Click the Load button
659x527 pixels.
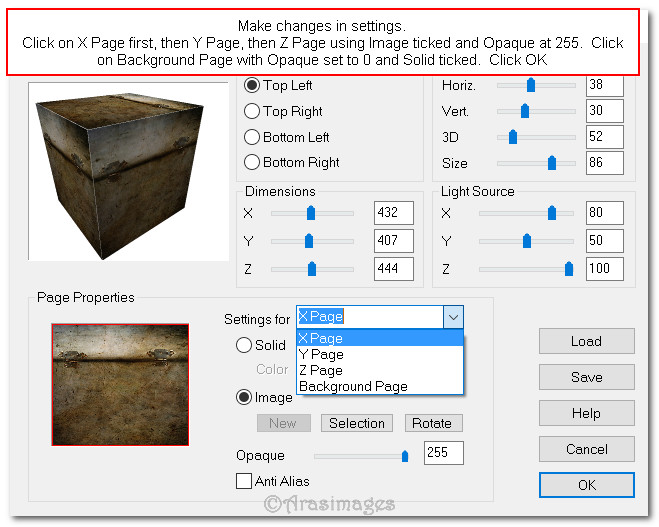coord(586,341)
